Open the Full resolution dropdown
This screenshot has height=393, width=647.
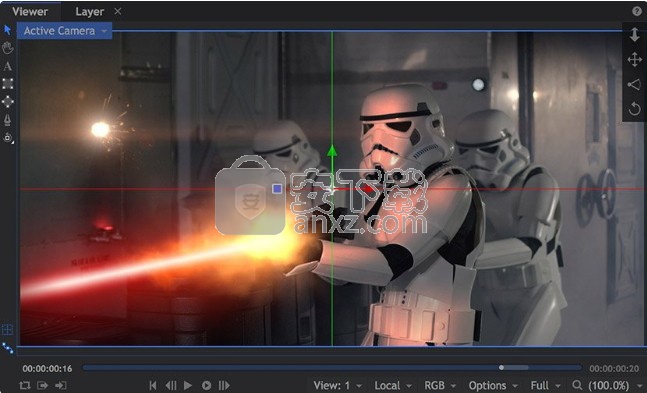pos(545,386)
